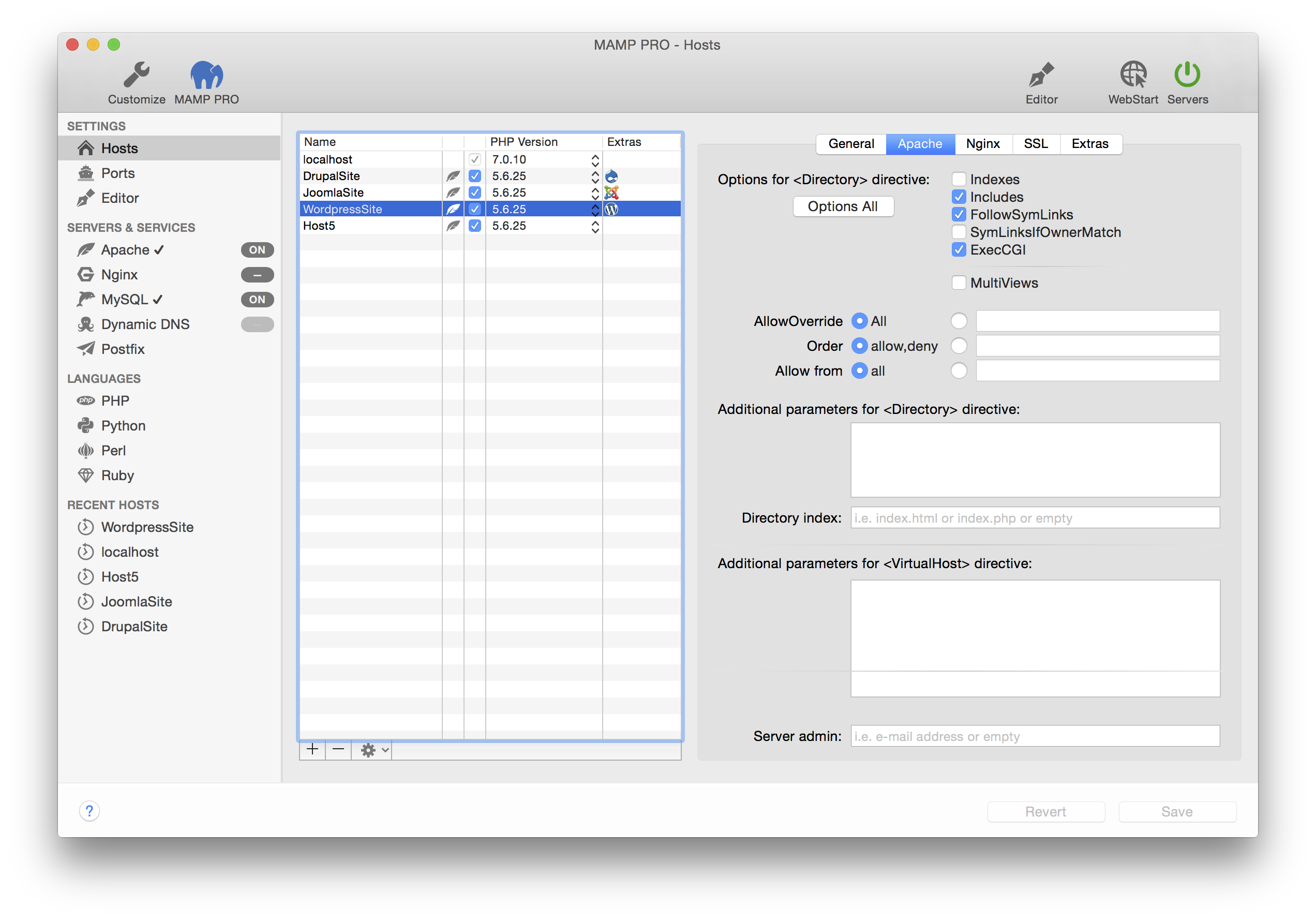The width and height of the screenshot is (1316, 920).
Task: Enable Indexes option checkbox
Action: pos(959,180)
